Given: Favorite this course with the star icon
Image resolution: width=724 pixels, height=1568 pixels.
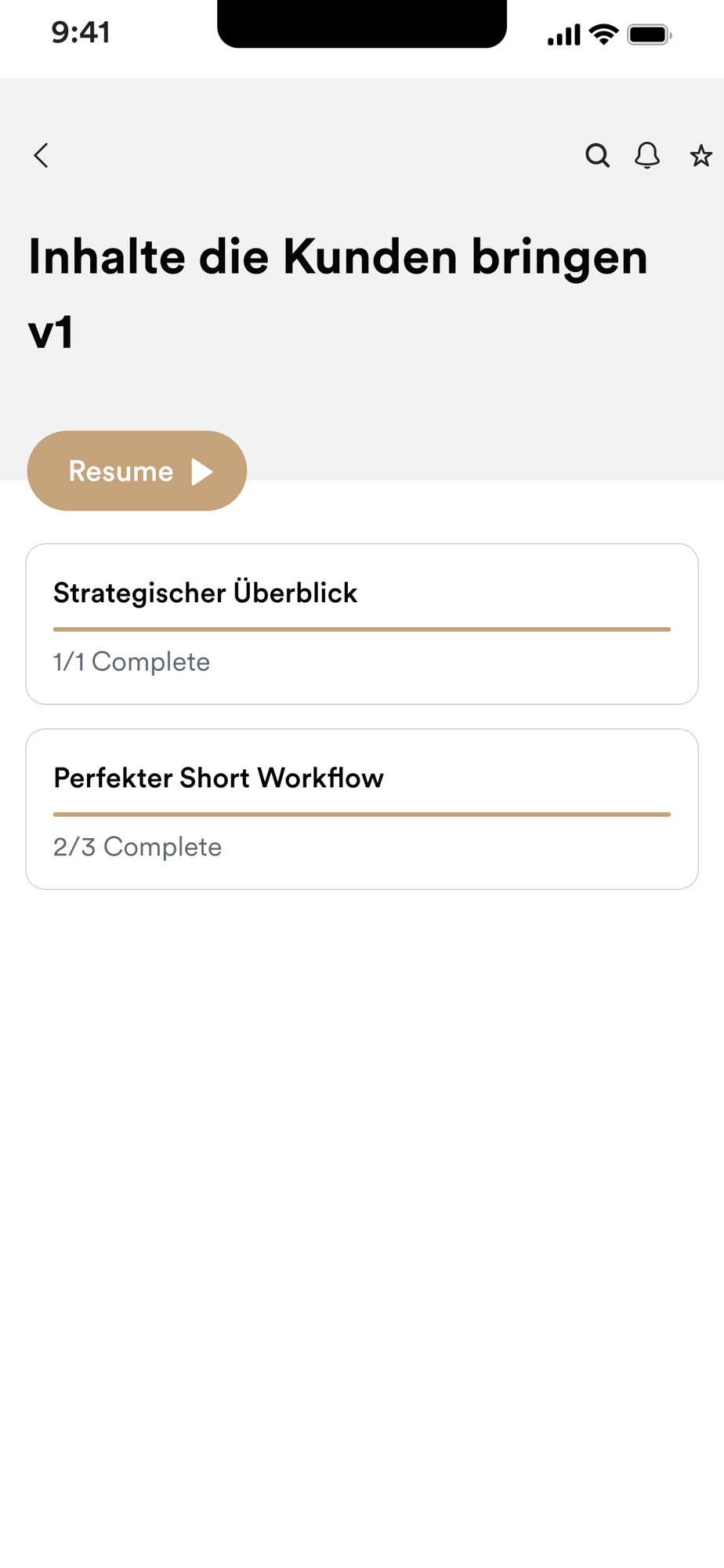Looking at the screenshot, I should [700, 156].
